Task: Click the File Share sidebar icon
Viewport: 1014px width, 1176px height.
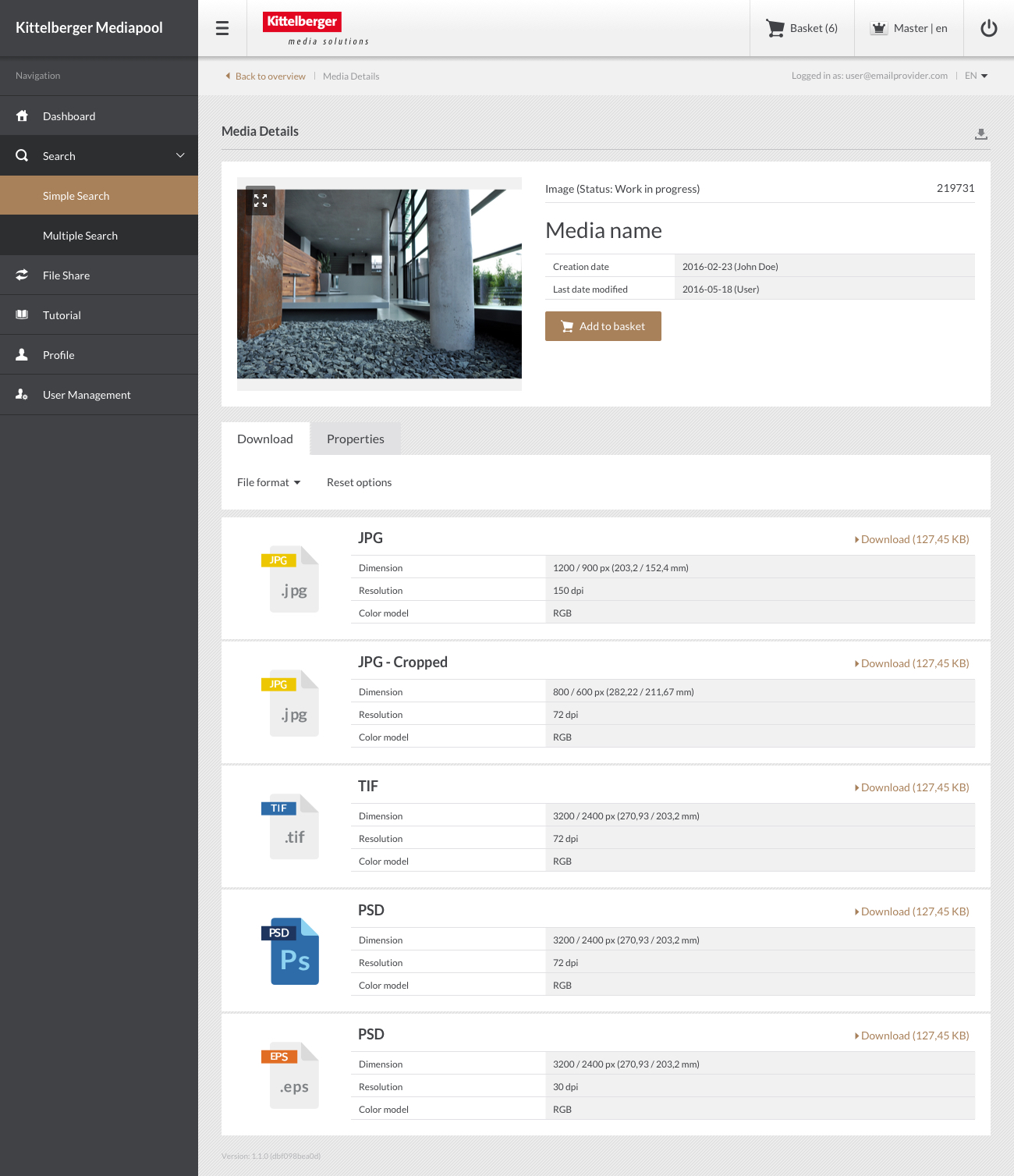Action: [x=23, y=275]
